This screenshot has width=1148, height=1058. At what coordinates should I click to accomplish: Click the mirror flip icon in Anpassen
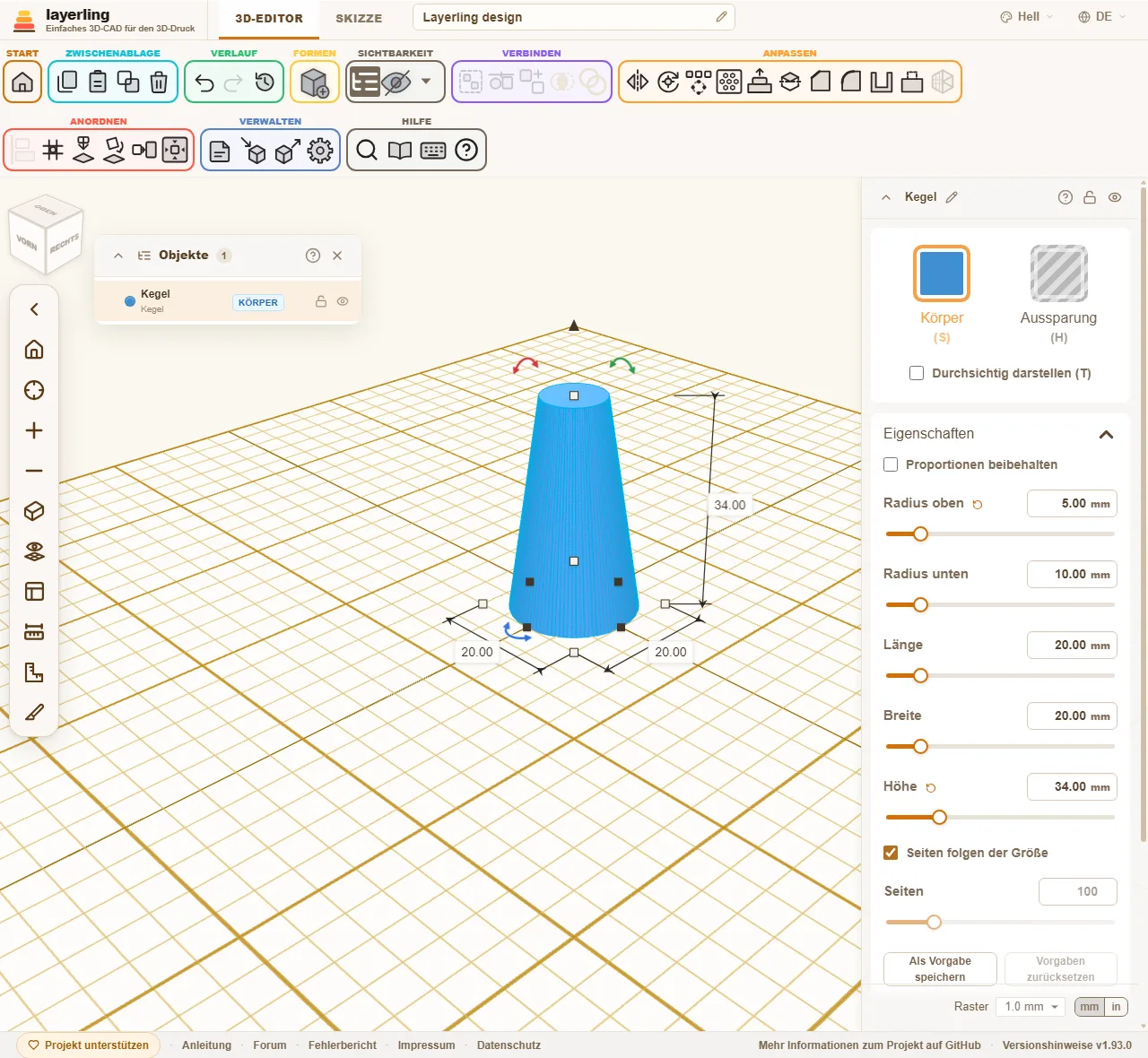(638, 82)
